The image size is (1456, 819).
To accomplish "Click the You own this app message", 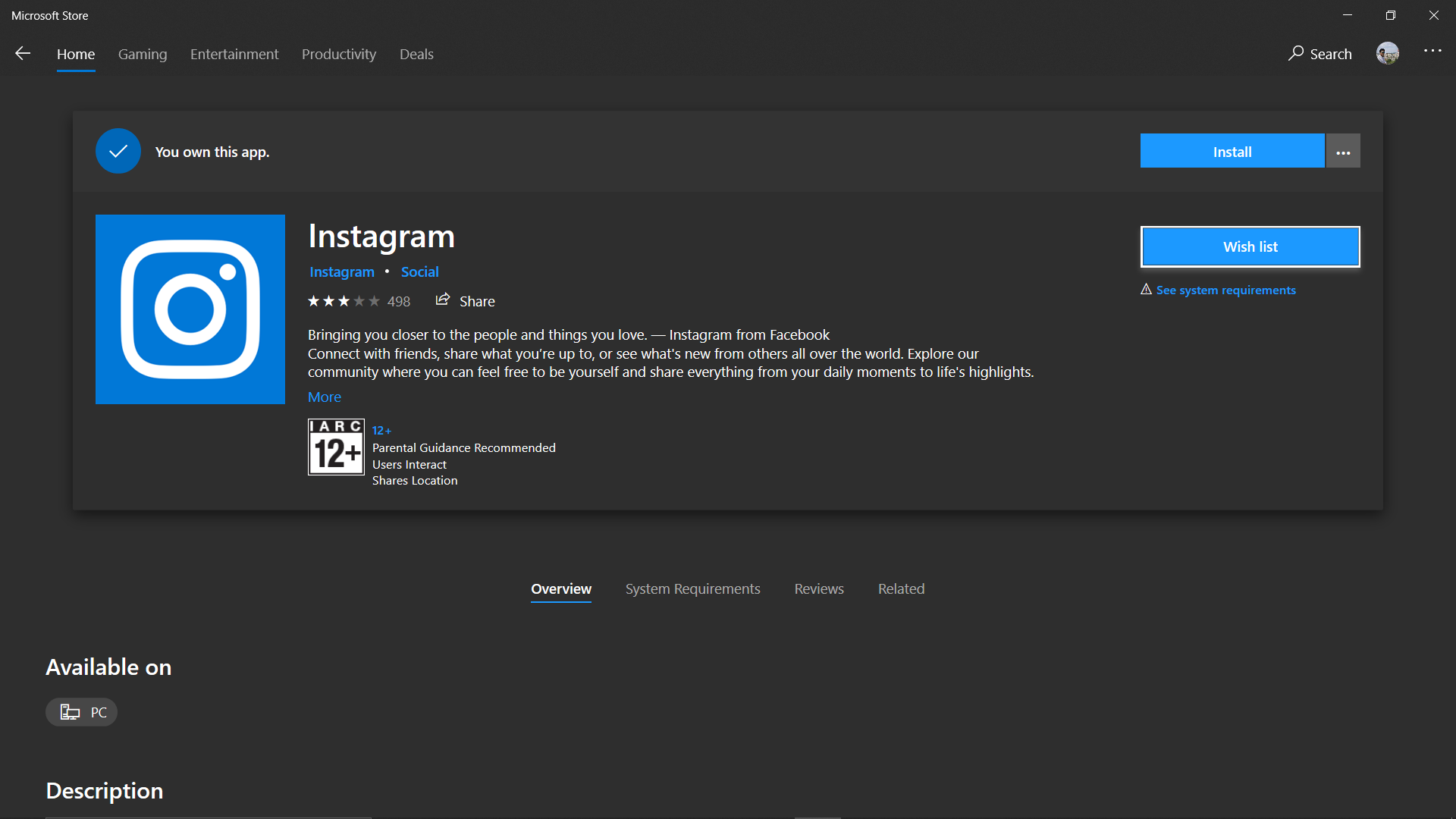I will pos(212,152).
